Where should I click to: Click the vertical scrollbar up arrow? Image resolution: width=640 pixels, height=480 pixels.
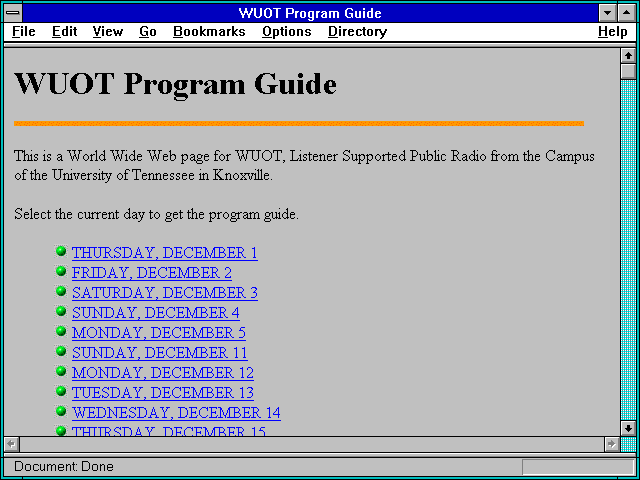(x=628, y=56)
